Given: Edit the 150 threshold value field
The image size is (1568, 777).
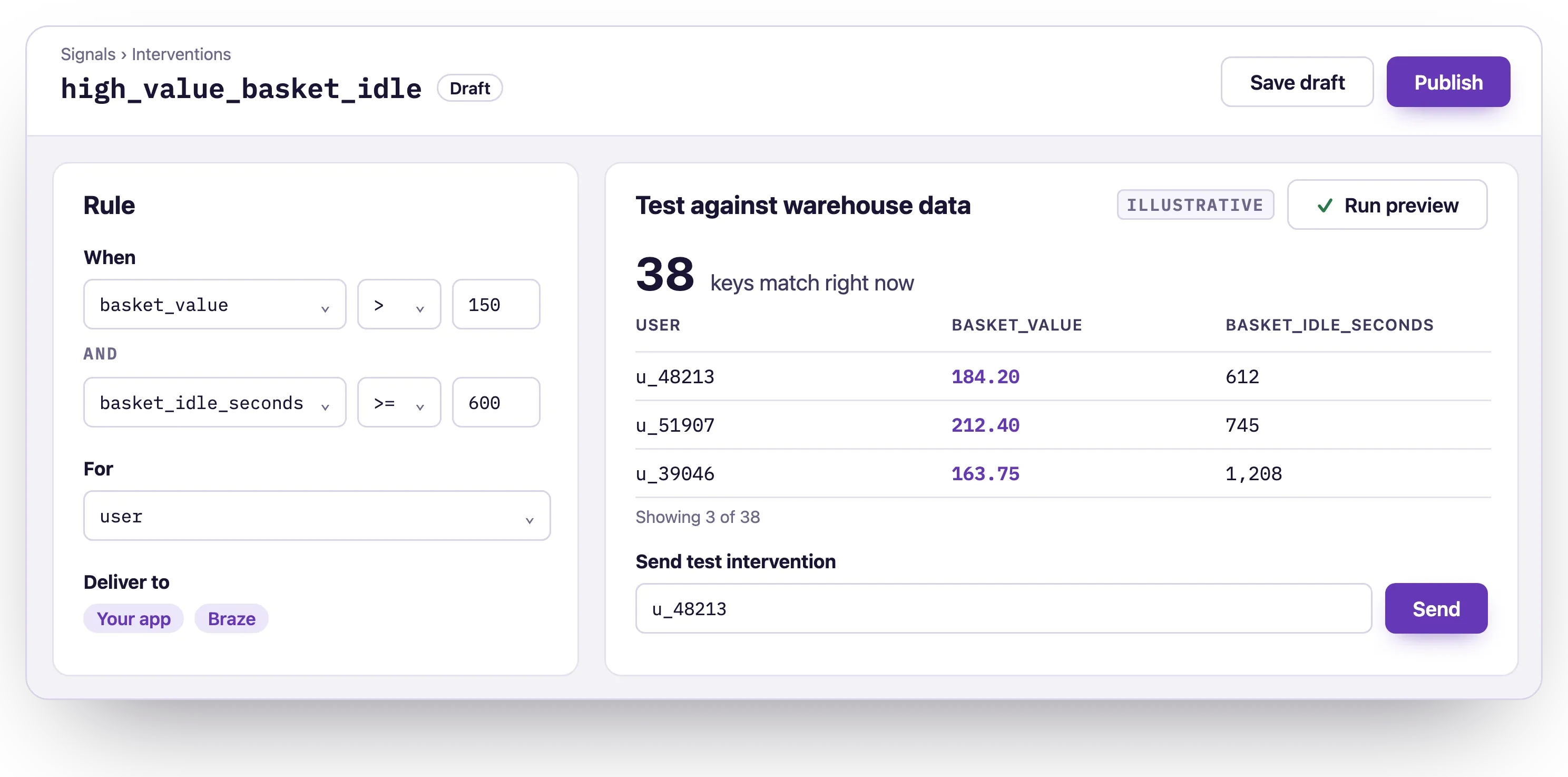Looking at the screenshot, I should [x=495, y=305].
